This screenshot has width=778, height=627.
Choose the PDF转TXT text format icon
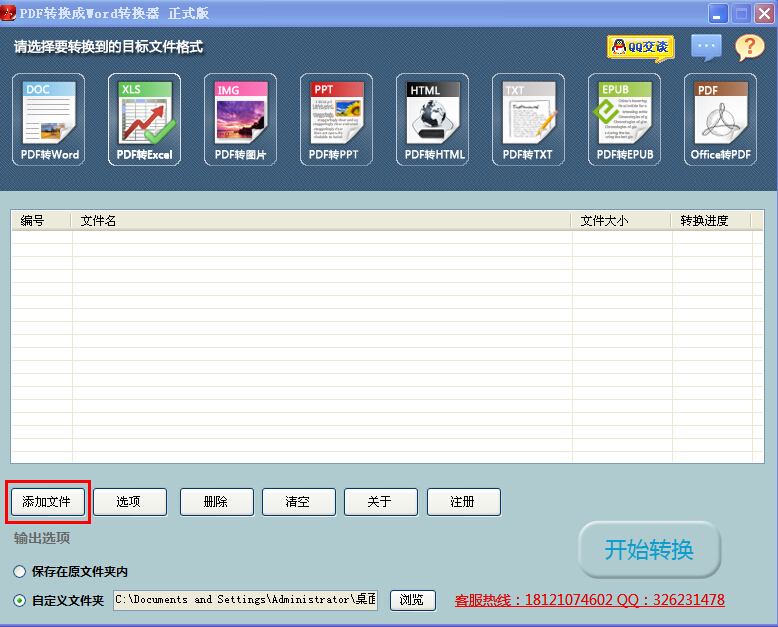click(x=528, y=120)
